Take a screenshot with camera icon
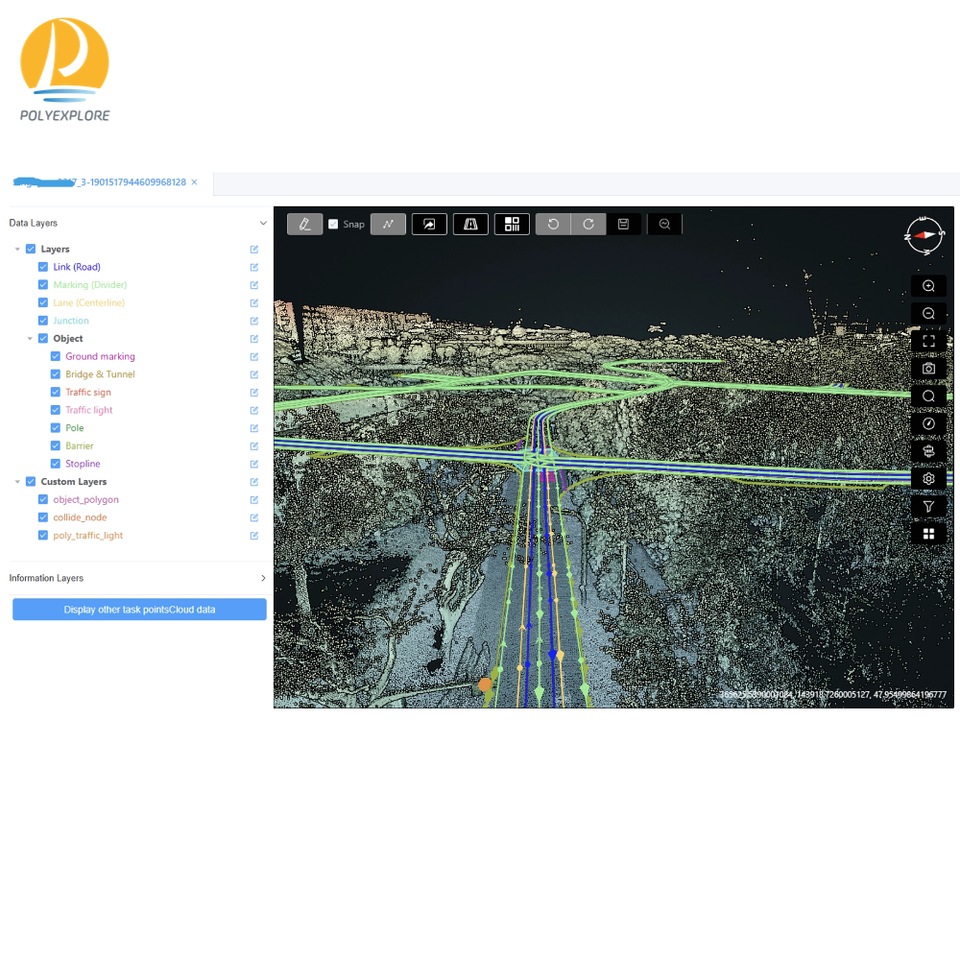The width and height of the screenshot is (960, 960). [928, 369]
